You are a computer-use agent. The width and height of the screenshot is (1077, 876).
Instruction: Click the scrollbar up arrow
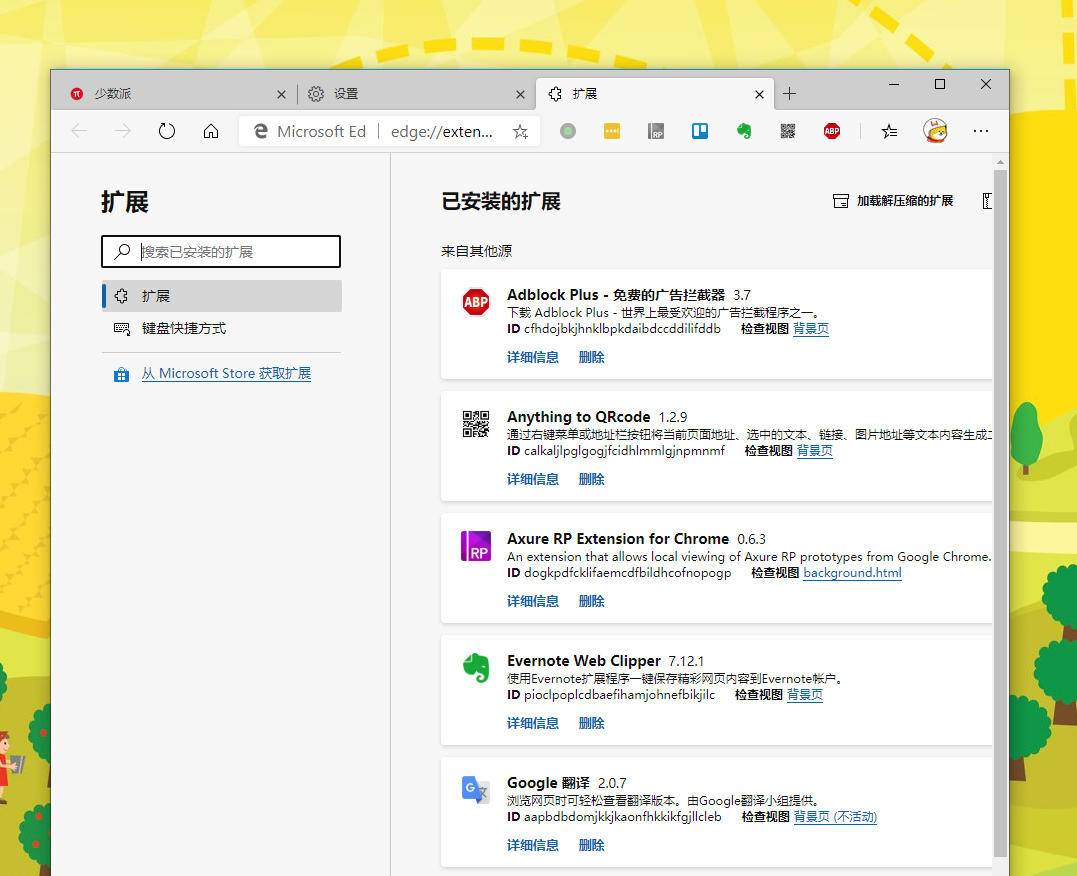1000,162
